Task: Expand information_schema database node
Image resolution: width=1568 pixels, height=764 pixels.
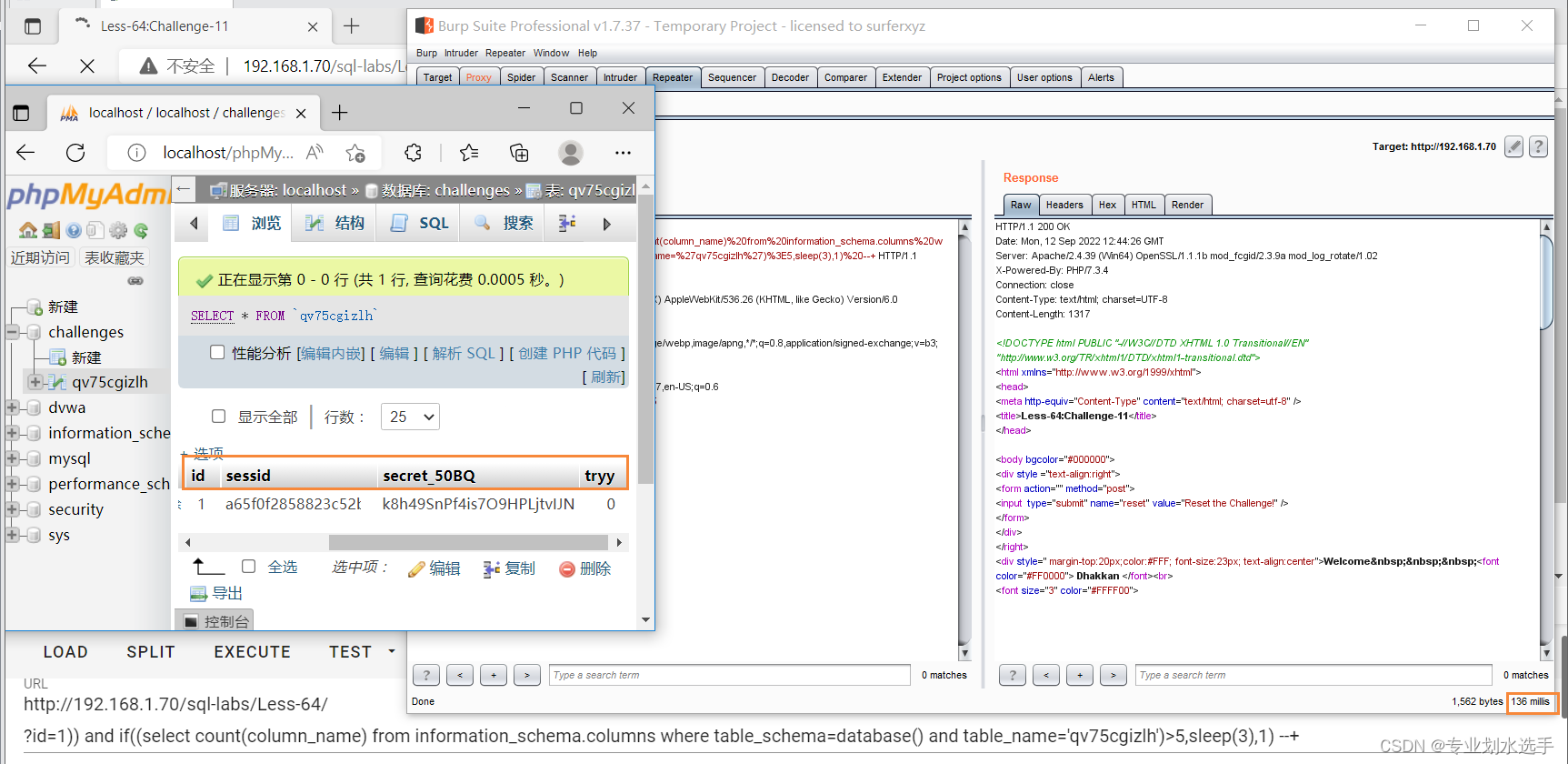Action: click(x=13, y=433)
